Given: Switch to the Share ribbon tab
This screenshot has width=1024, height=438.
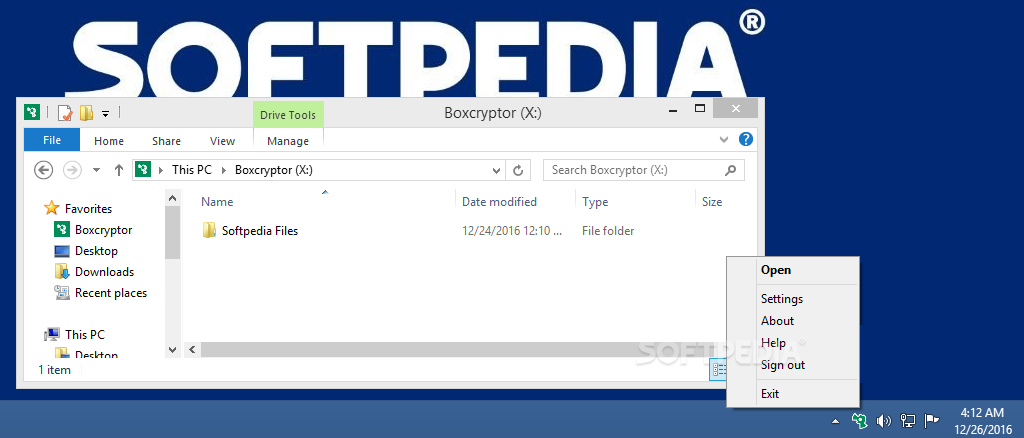Looking at the screenshot, I should (167, 141).
